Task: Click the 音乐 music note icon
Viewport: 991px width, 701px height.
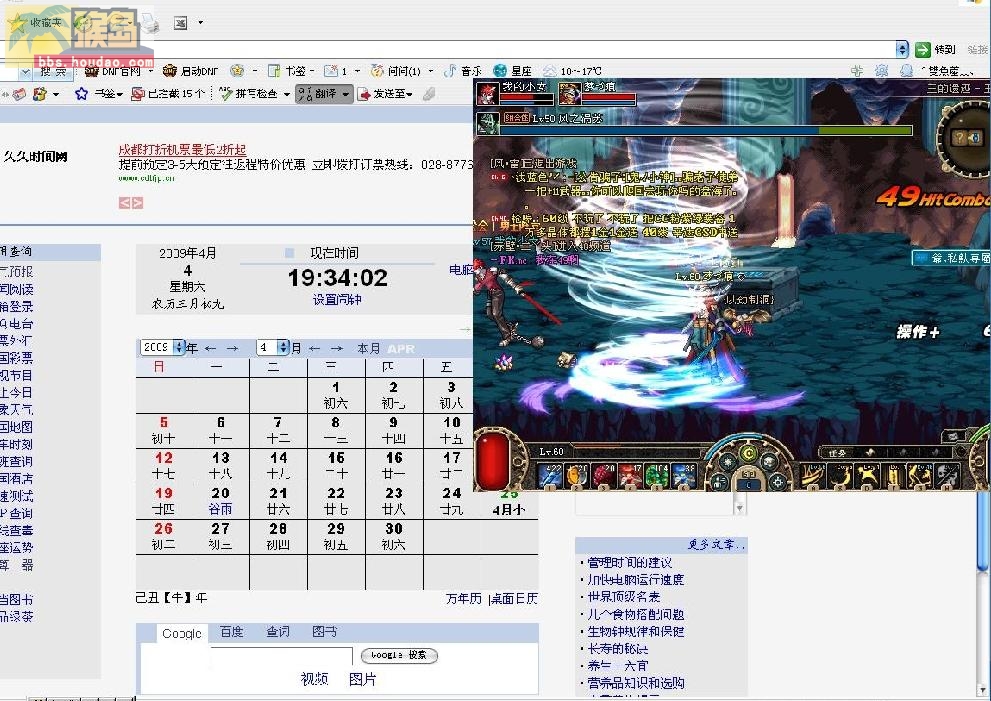Action: [x=450, y=71]
